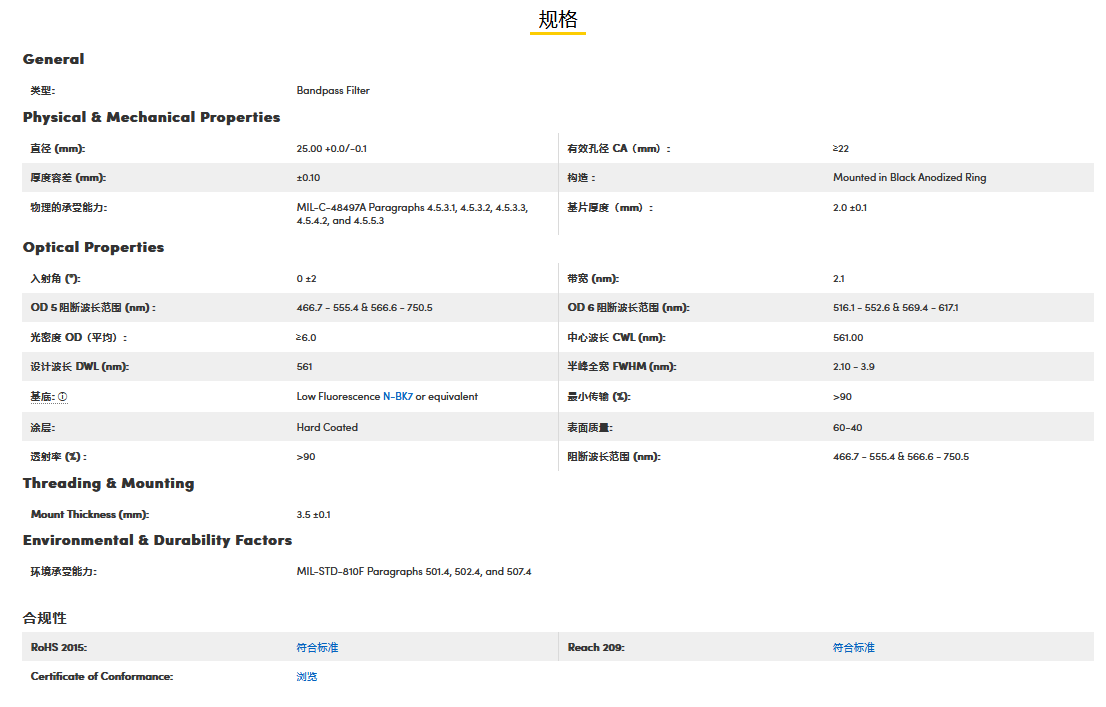
Task: Click the Mount Thickness (mm) label
Action: click(x=89, y=515)
